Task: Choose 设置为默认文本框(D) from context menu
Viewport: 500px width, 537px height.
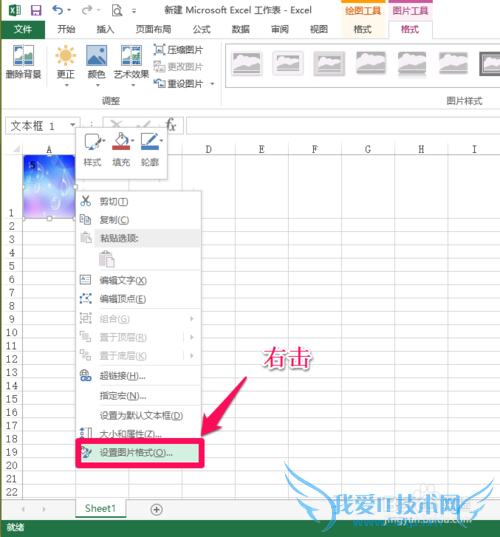Action: 138,415
